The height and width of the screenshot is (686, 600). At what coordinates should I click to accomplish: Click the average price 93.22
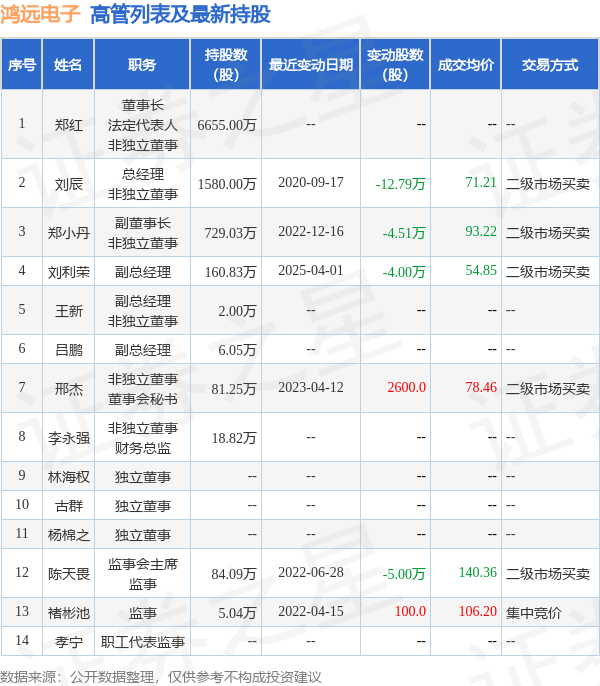coord(481,231)
